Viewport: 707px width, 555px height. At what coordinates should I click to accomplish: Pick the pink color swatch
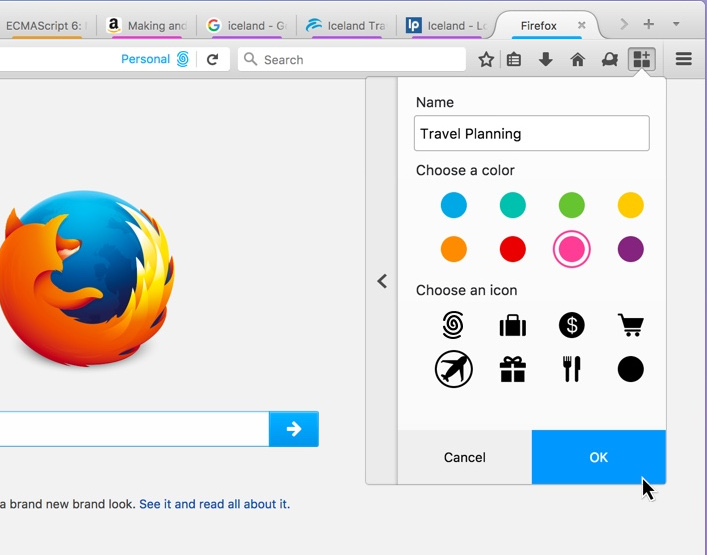point(572,249)
